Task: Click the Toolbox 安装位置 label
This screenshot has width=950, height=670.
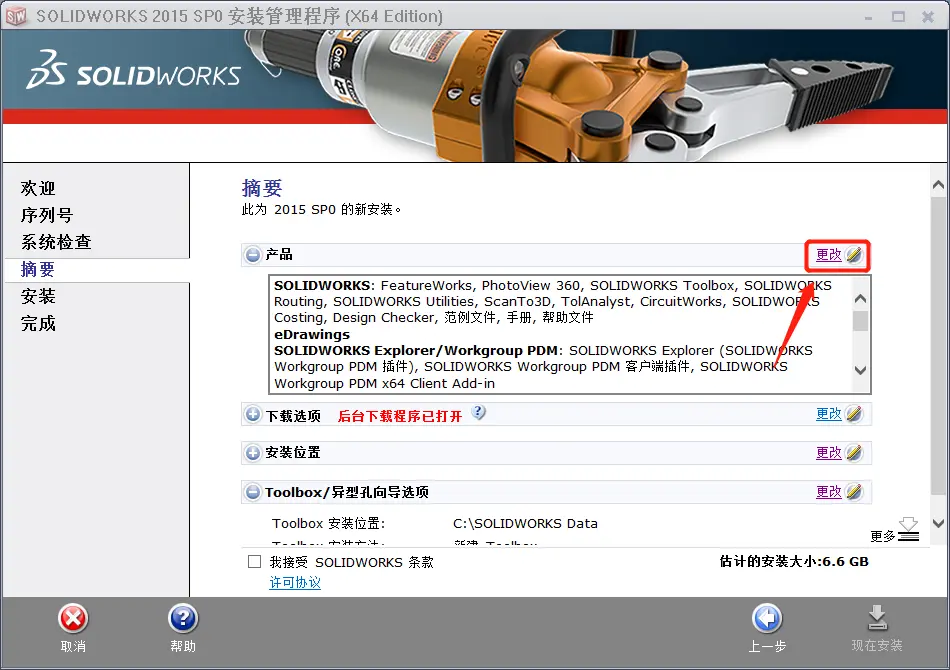Action: pos(328,523)
